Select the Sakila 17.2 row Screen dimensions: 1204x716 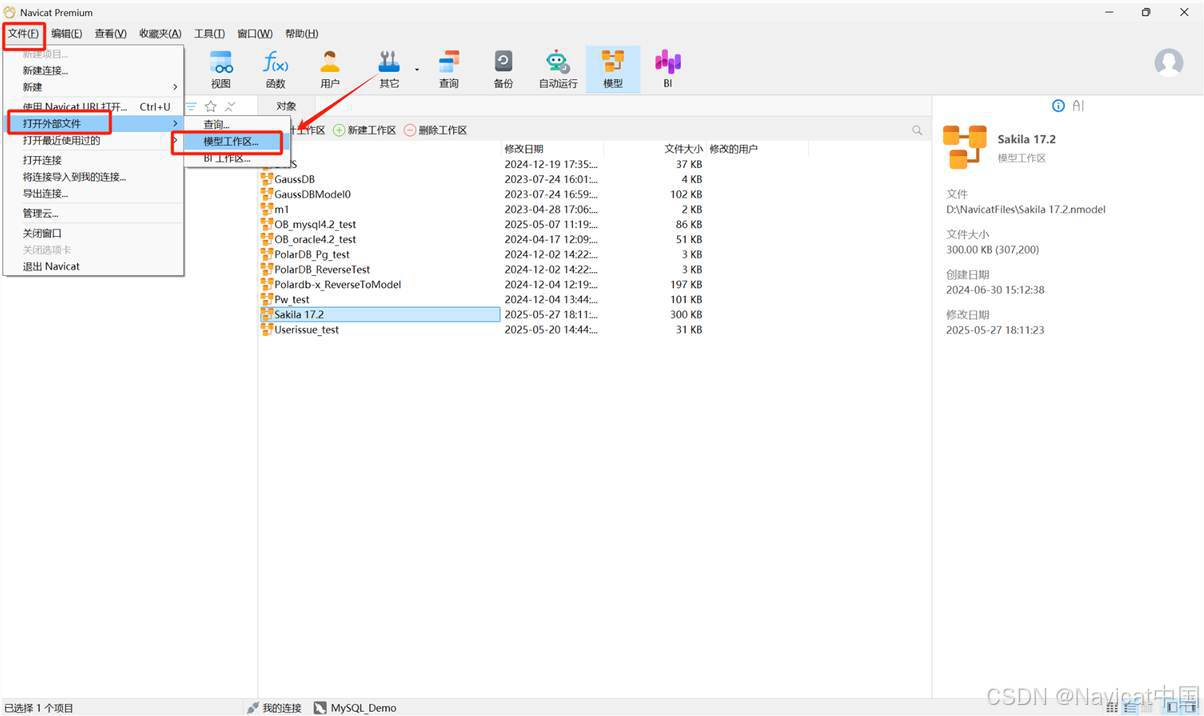tap(380, 314)
